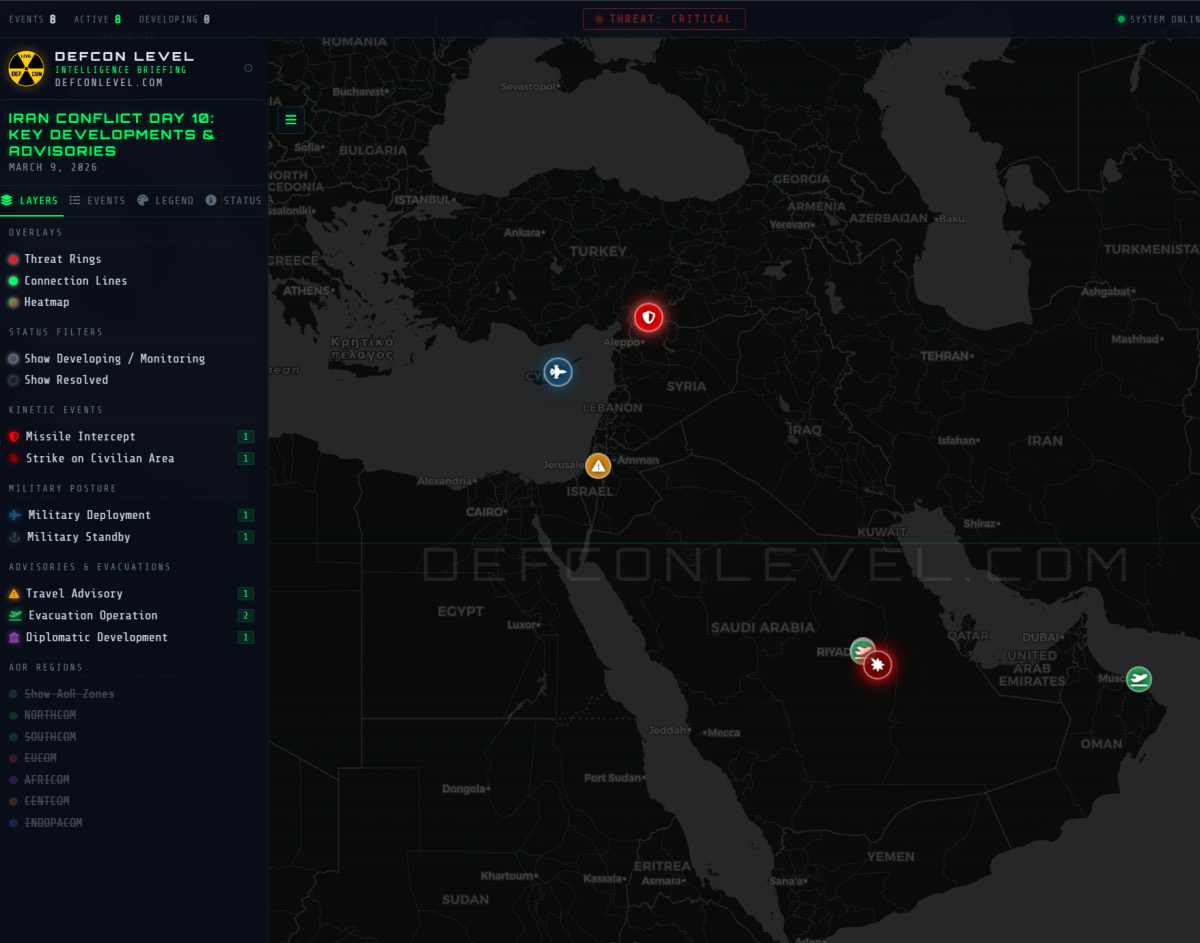Click the red missile intercept marker near Aleppo
This screenshot has width=1200, height=943.
point(649,318)
